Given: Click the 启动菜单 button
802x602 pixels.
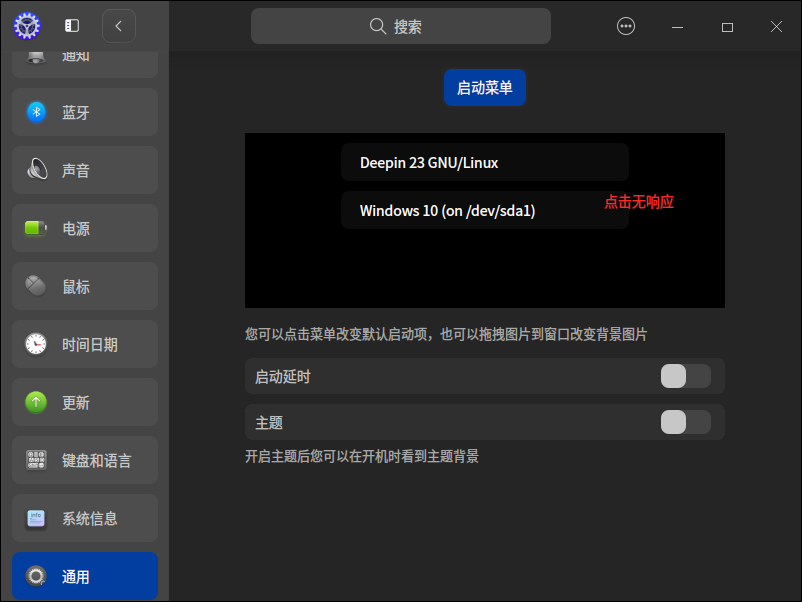Looking at the screenshot, I should (484, 87).
